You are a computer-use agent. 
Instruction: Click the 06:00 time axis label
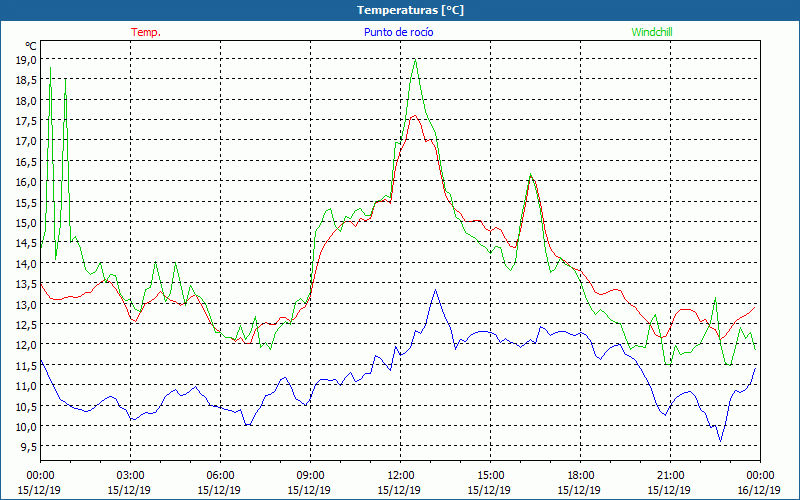(220, 475)
